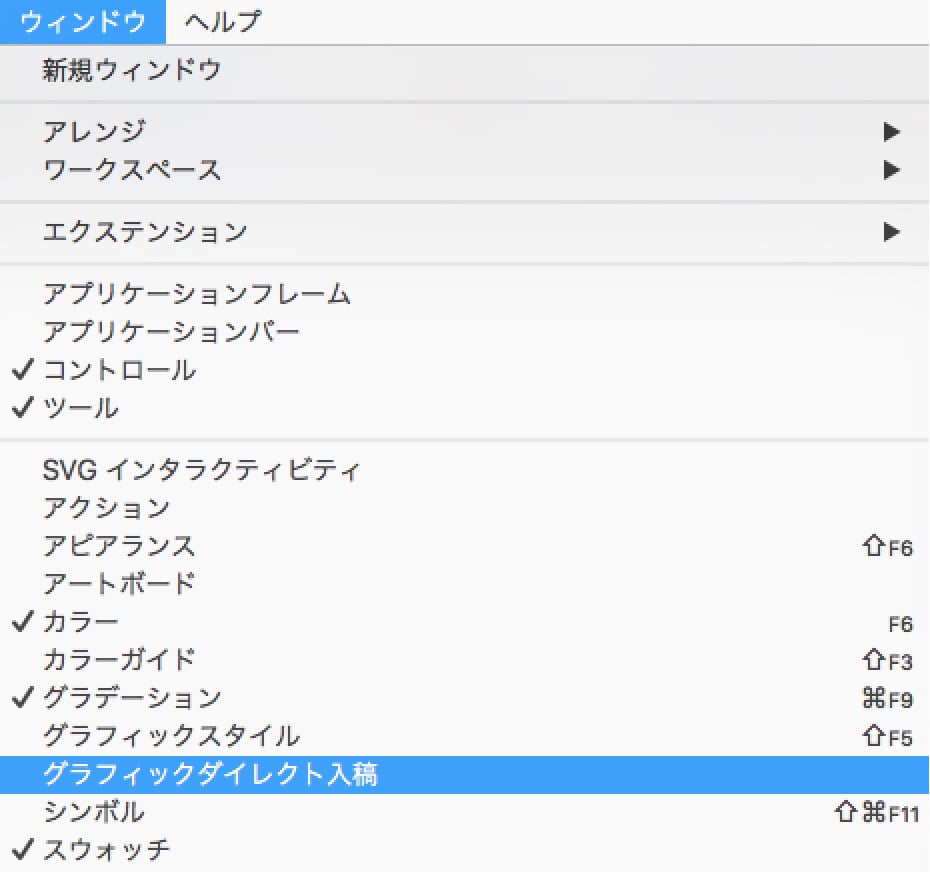Hide the グラデーション panel
Viewport: 930px width, 872px height.
coord(132,697)
